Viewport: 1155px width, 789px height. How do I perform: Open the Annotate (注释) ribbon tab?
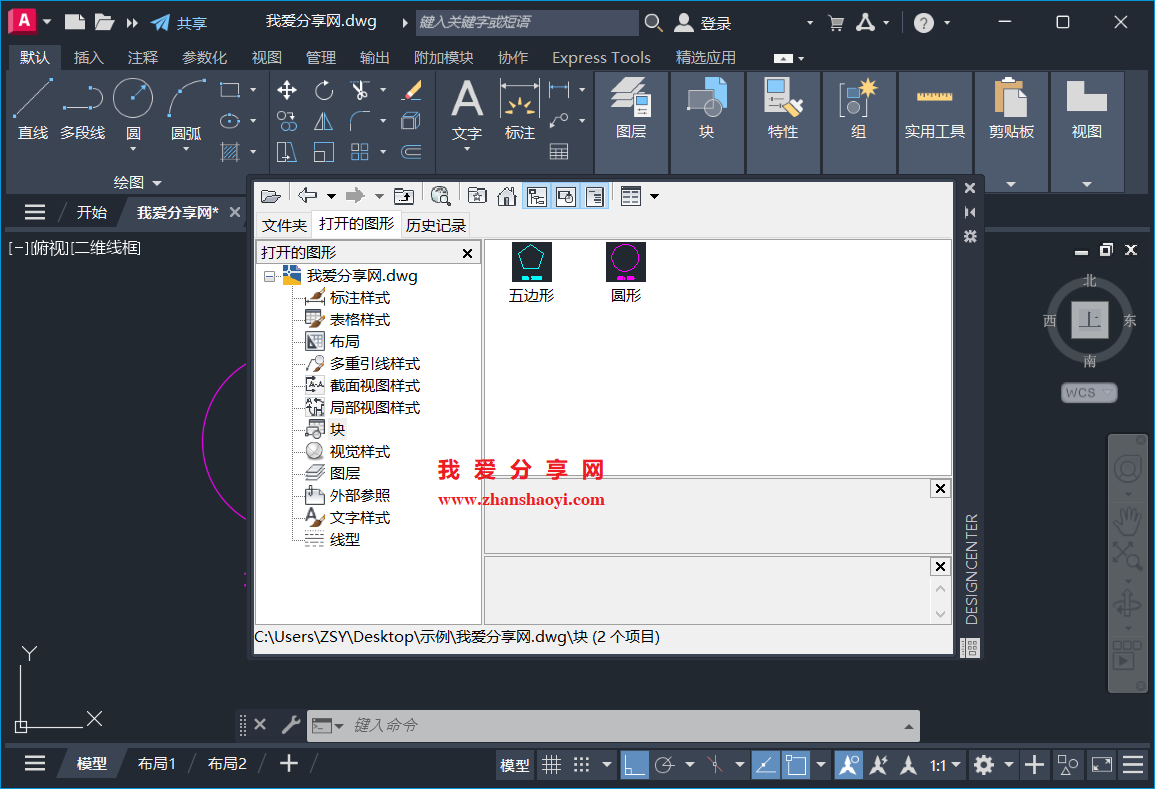(x=142, y=57)
